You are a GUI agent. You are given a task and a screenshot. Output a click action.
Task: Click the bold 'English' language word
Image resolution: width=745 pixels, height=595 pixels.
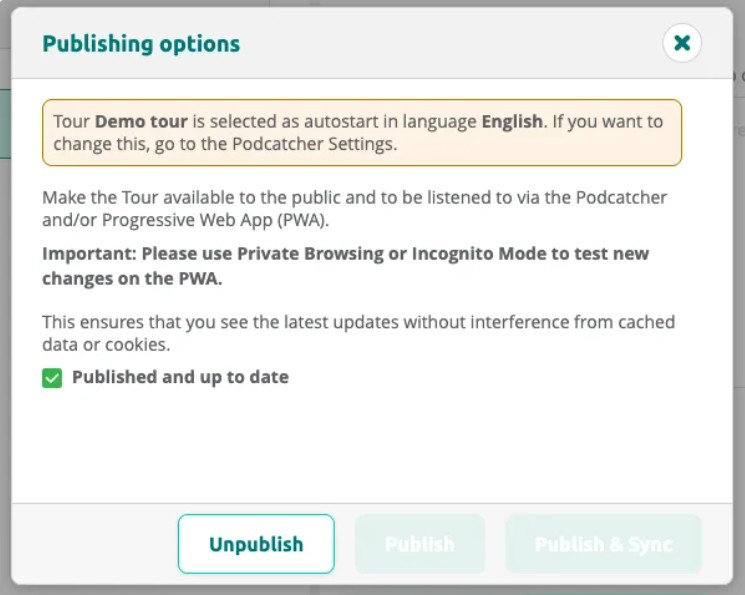512,122
